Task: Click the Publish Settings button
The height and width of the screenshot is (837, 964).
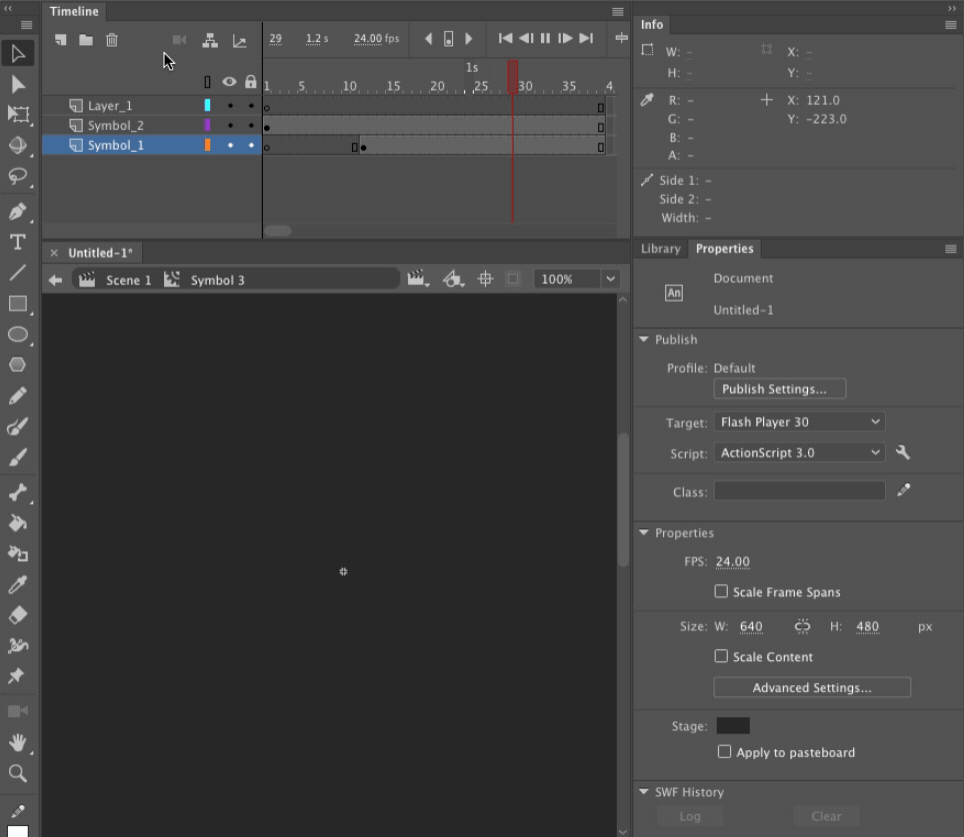Action: click(779, 389)
